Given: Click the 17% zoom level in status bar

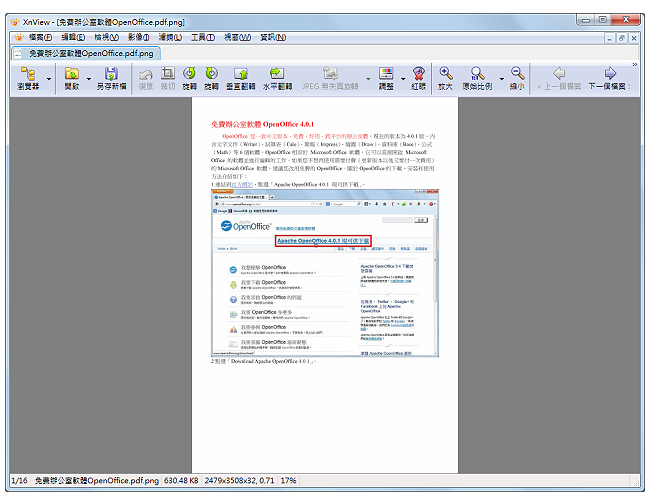Looking at the screenshot, I should [x=288, y=480].
